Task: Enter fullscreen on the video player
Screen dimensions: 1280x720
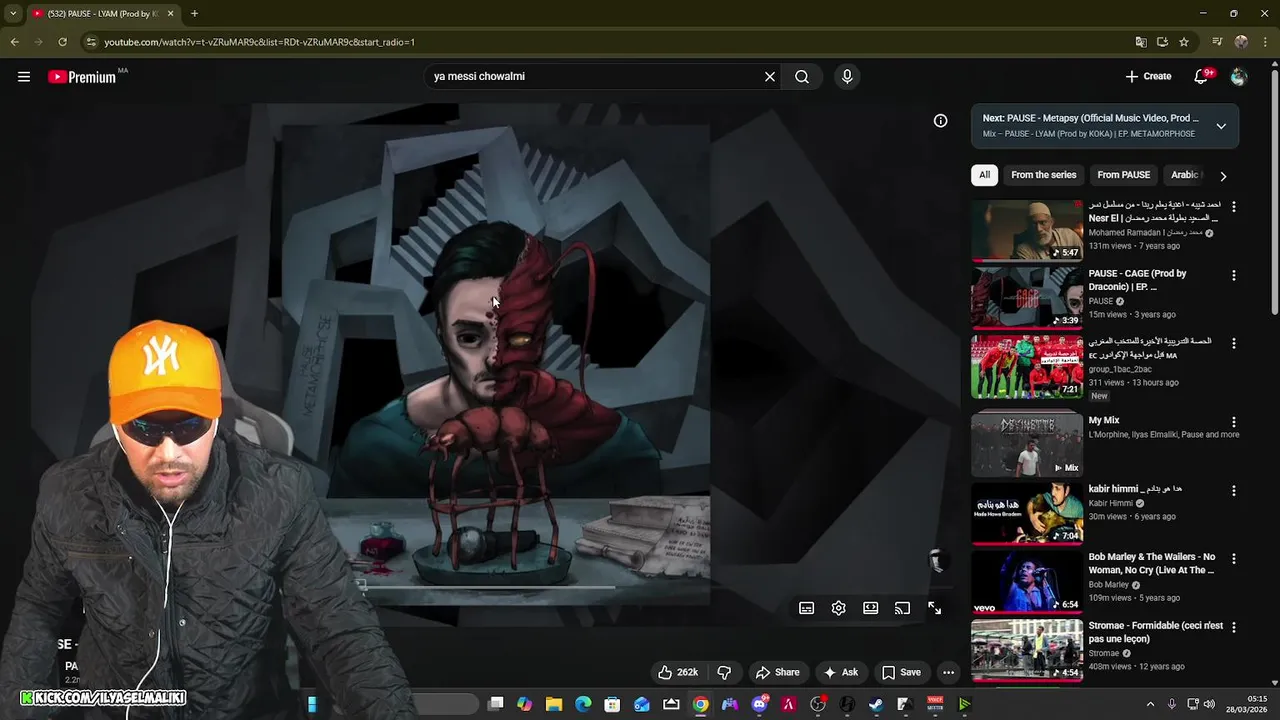Action: pos(934,608)
